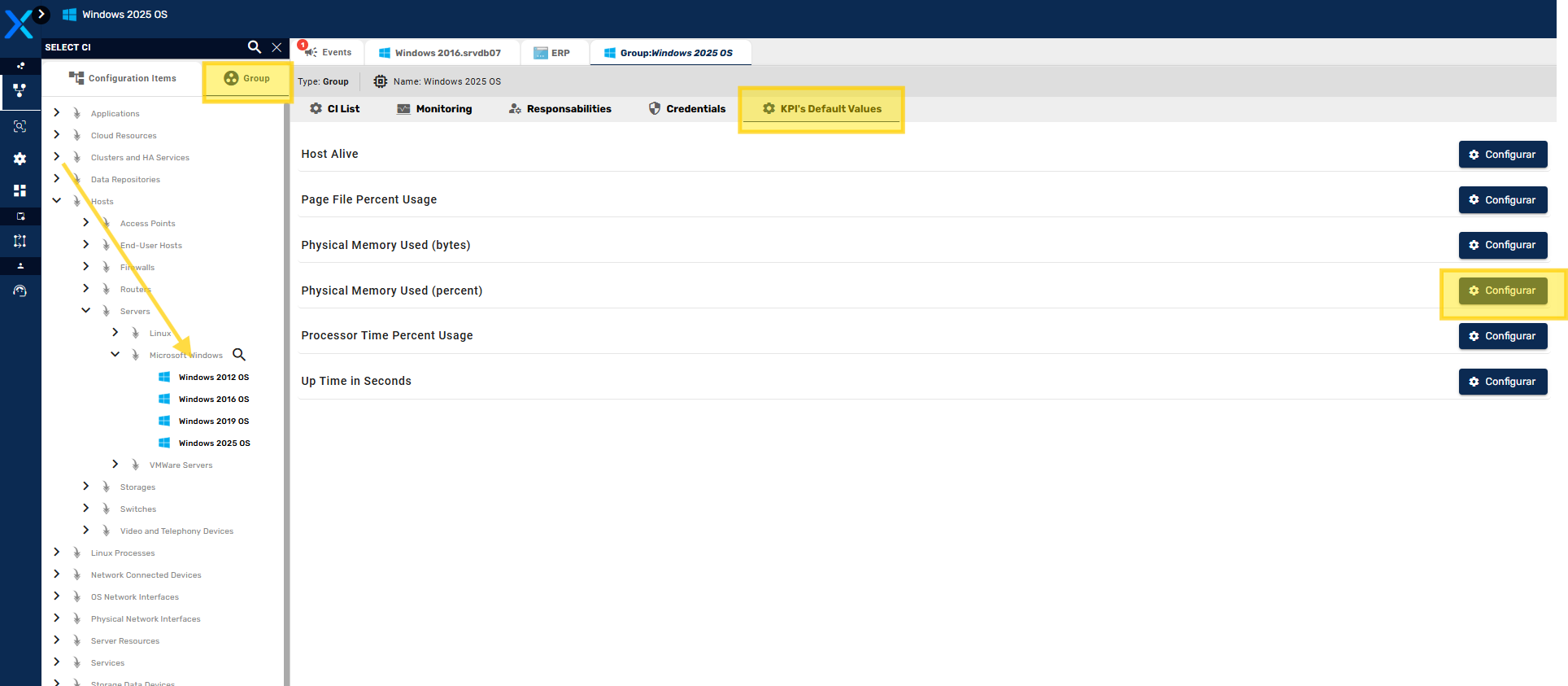Open the gear settings icon in left sidebar
The width and height of the screenshot is (1568, 686).
click(x=20, y=159)
